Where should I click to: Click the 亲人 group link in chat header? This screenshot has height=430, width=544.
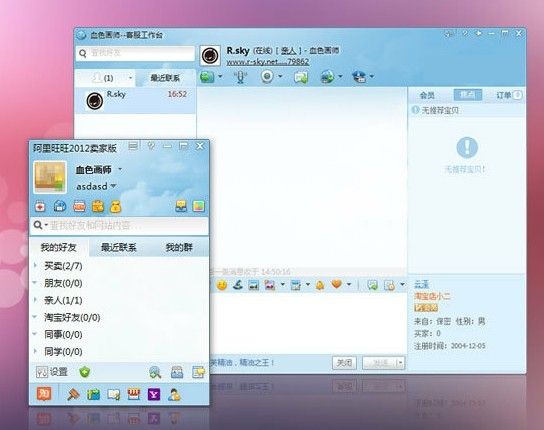288,51
